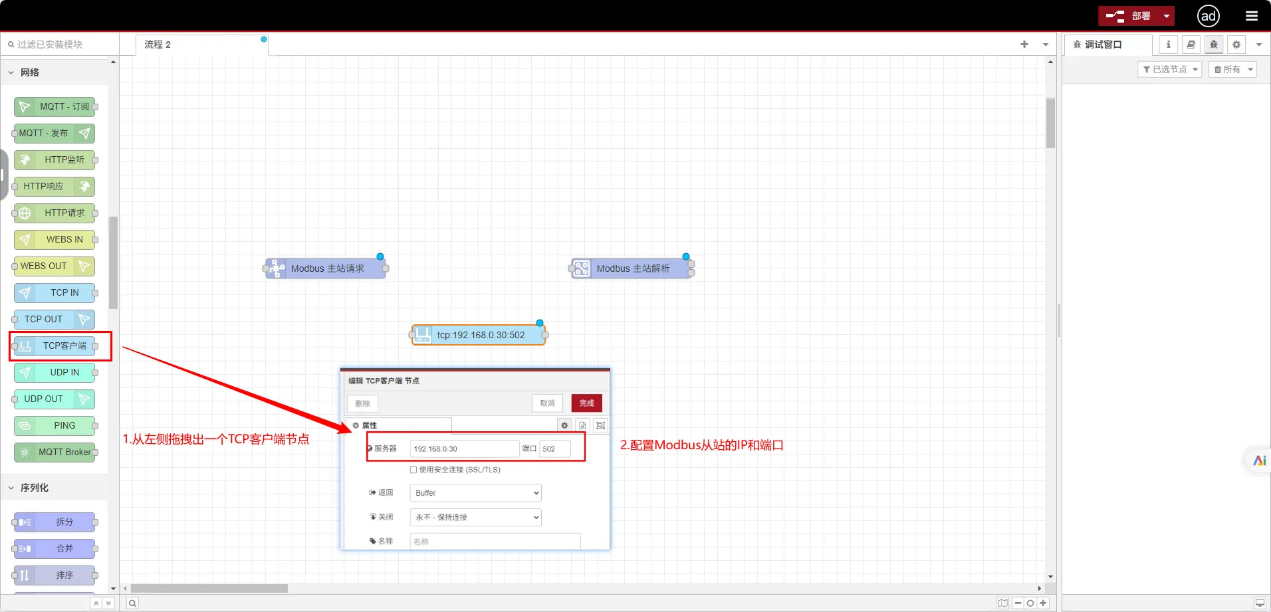This screenshot has height=612, width=1271.
Task: Click the canvas search magnifier icon
Action: coord(132,603)
